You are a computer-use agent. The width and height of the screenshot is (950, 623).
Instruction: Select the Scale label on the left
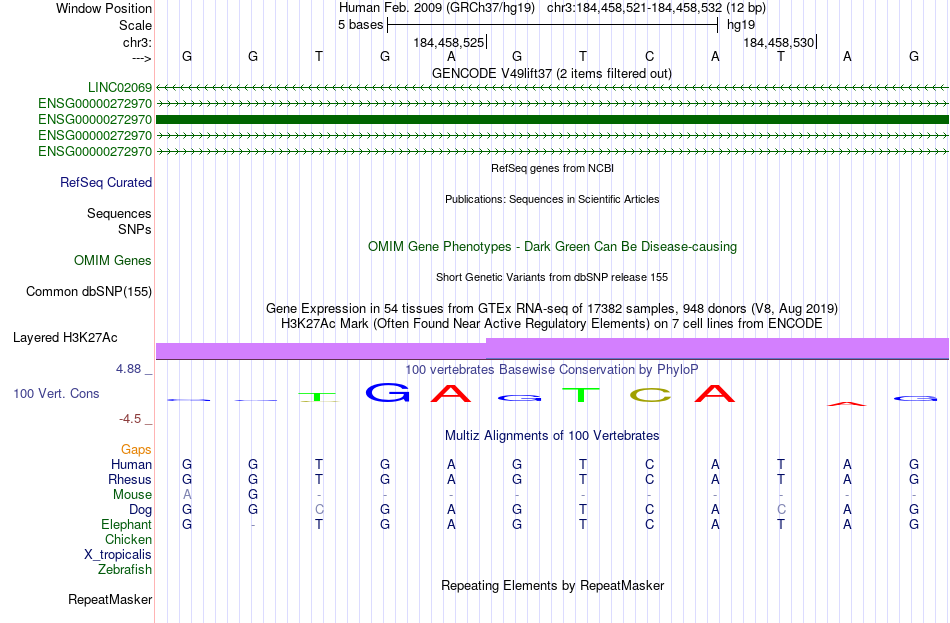point(136,25)
